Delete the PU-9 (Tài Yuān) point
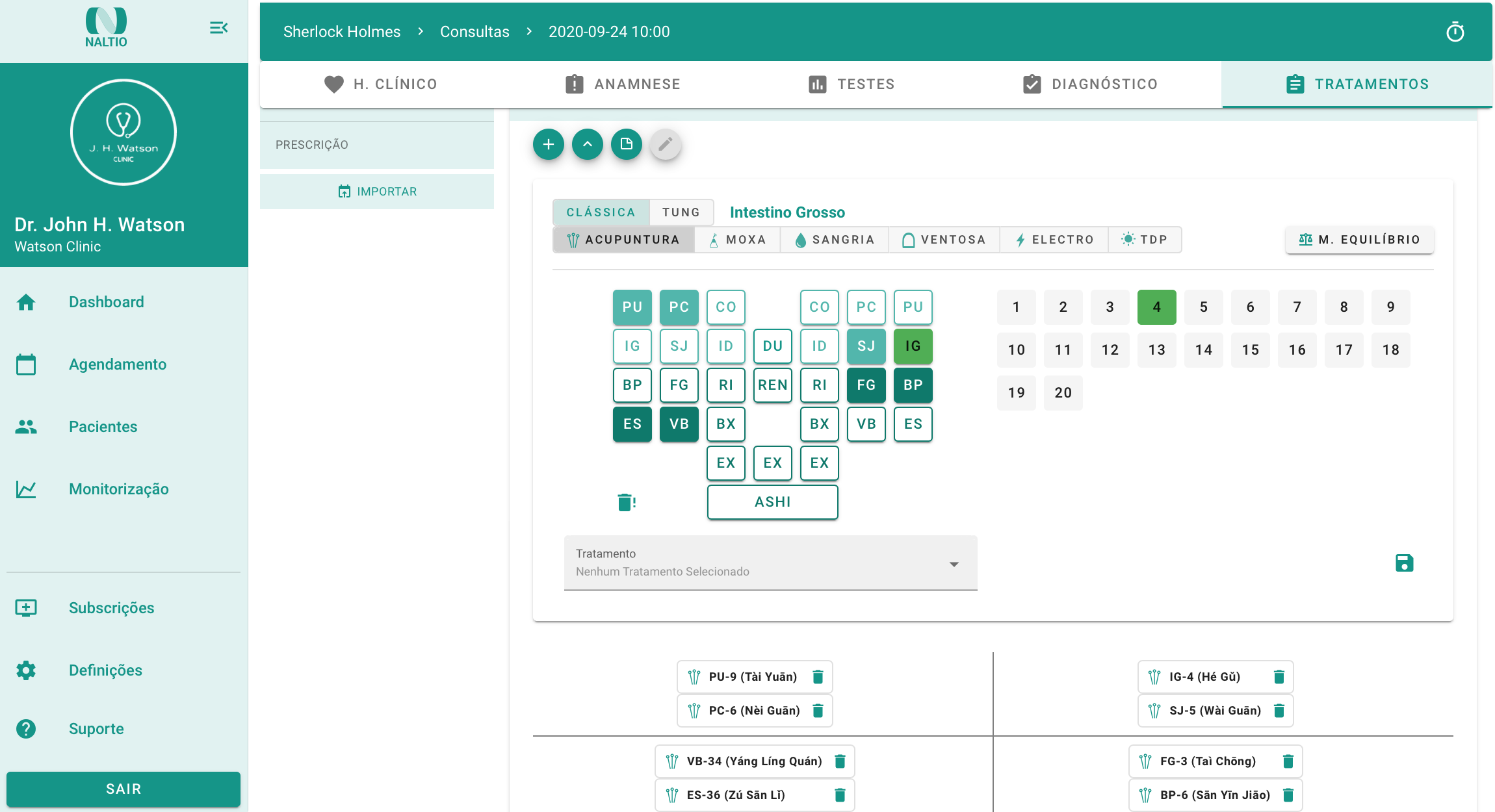1495x812 pixels. coord(818,677)
